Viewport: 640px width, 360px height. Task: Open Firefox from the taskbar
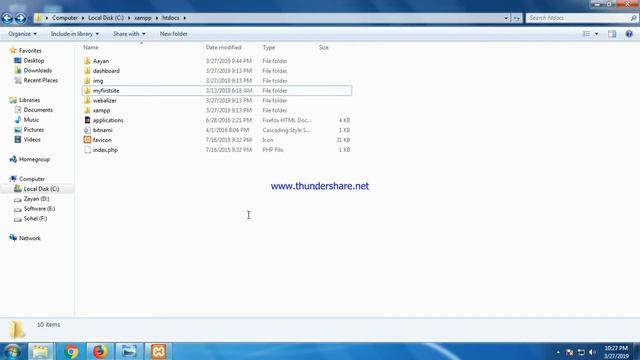(100, 351)
